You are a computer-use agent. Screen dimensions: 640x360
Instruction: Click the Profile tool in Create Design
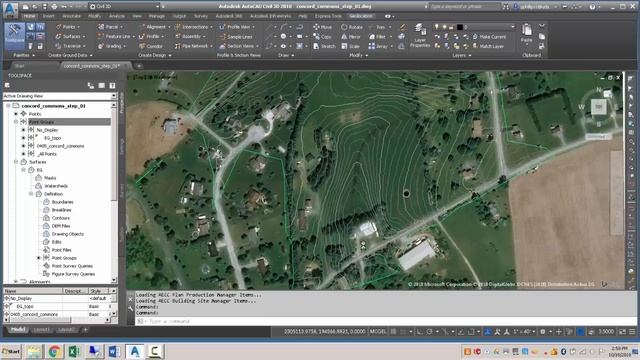[x=150, y=36]
